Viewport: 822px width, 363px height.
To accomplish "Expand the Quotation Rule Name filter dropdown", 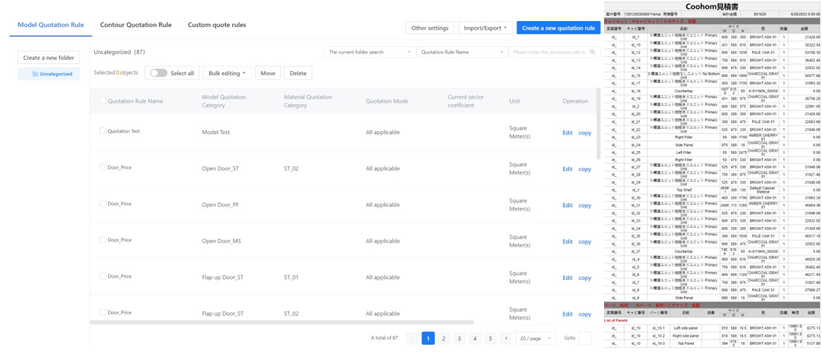I will pyautogui.click(x=462, y=52).
